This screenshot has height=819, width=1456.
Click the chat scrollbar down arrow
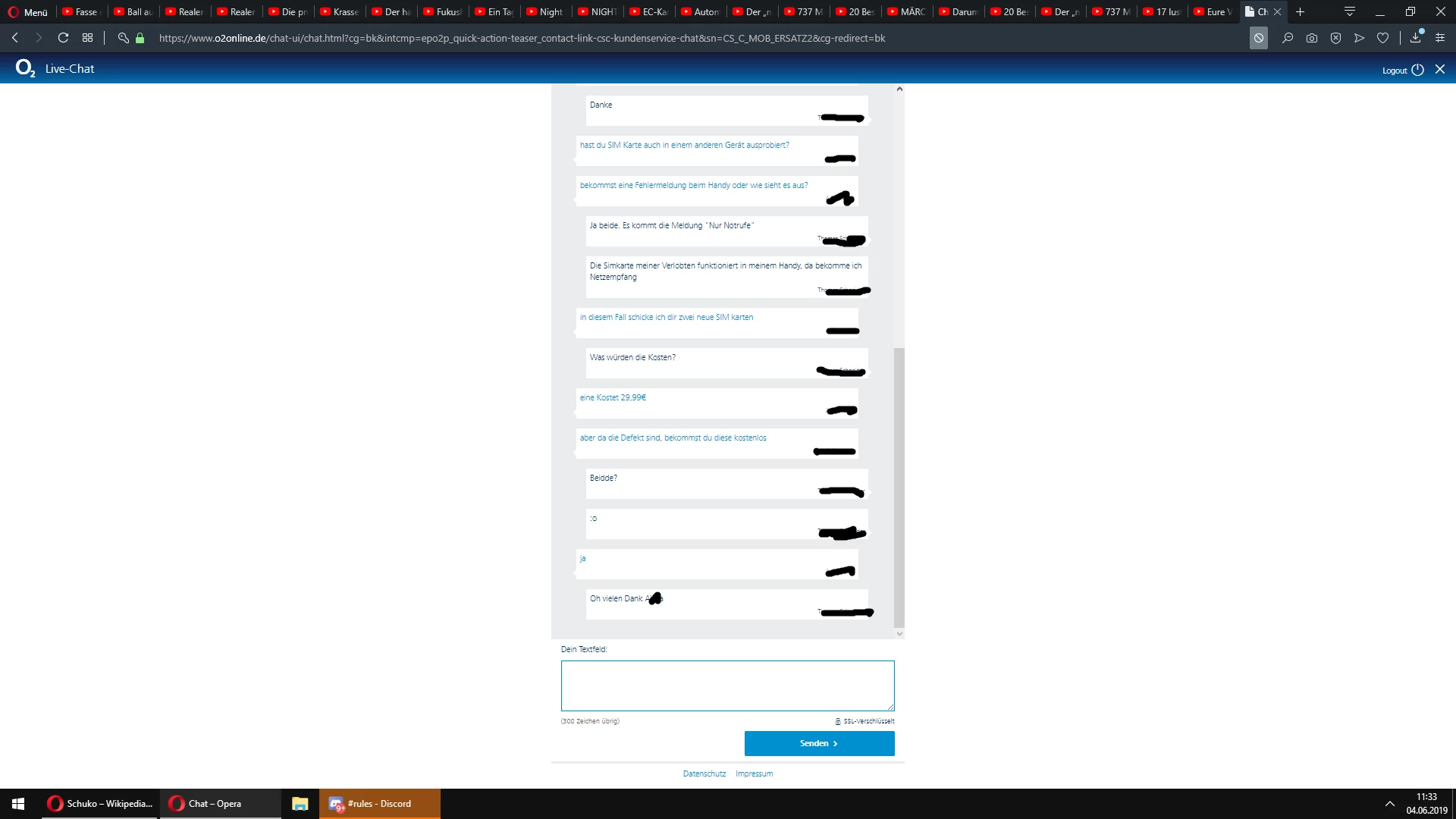[899, 634]
